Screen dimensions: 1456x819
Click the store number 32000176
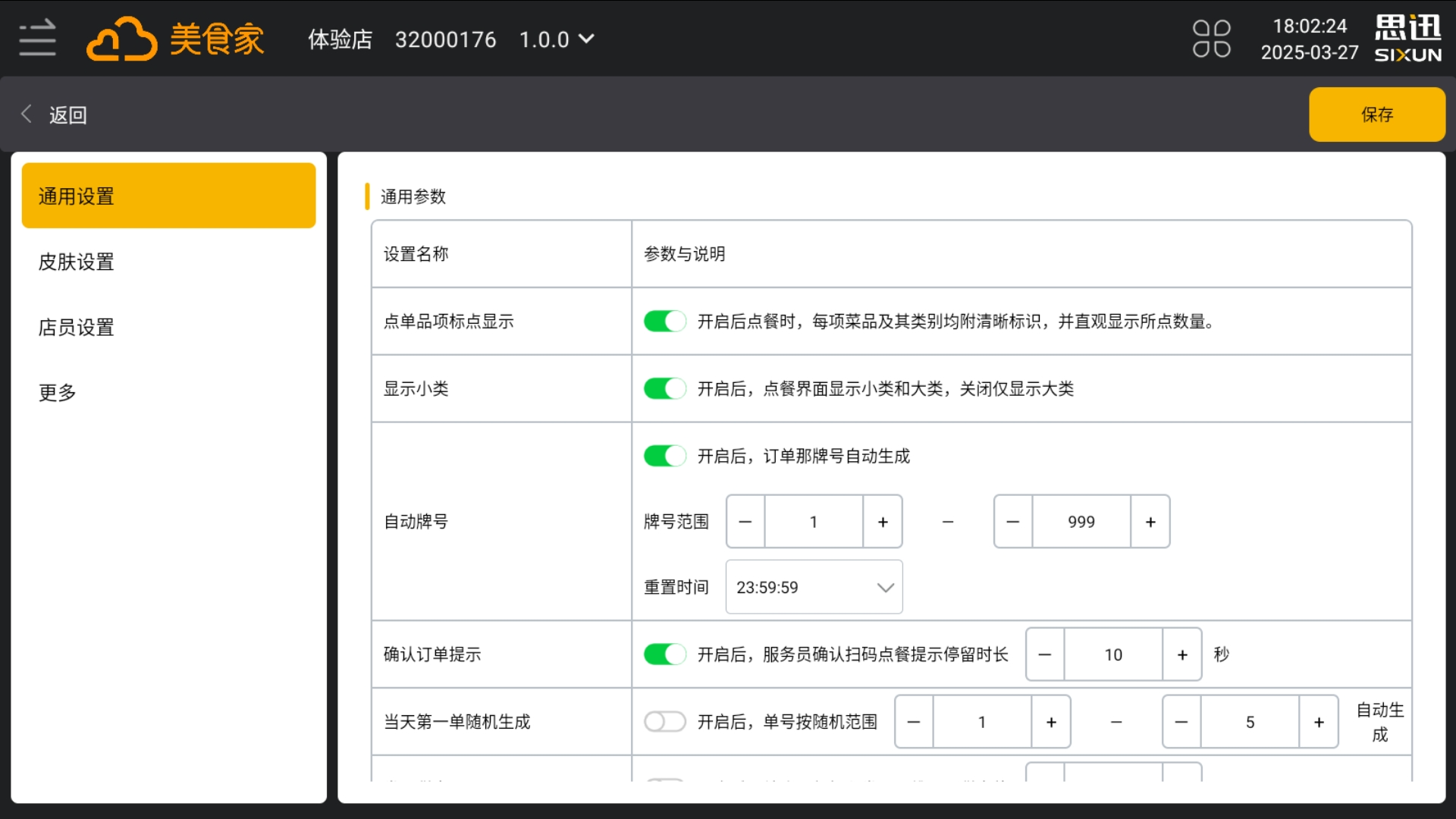point(446,39)
